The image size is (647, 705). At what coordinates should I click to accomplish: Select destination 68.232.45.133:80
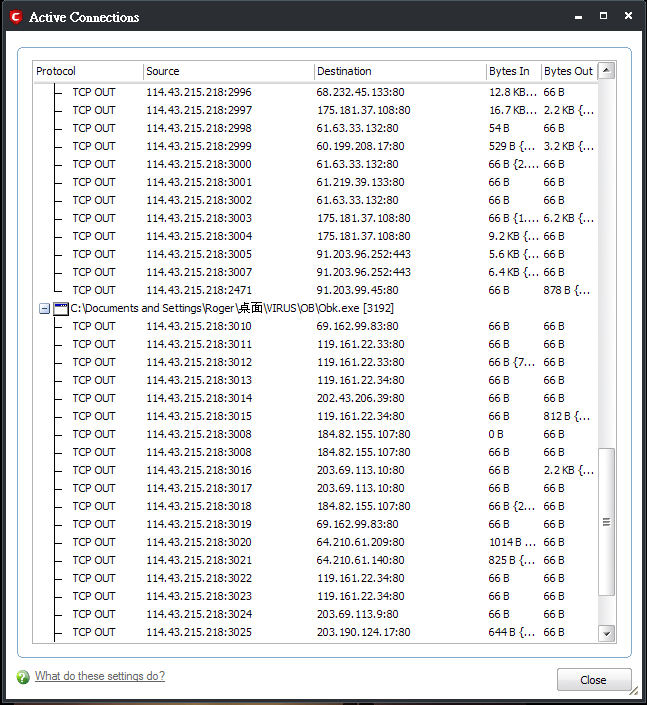[360, 92]
